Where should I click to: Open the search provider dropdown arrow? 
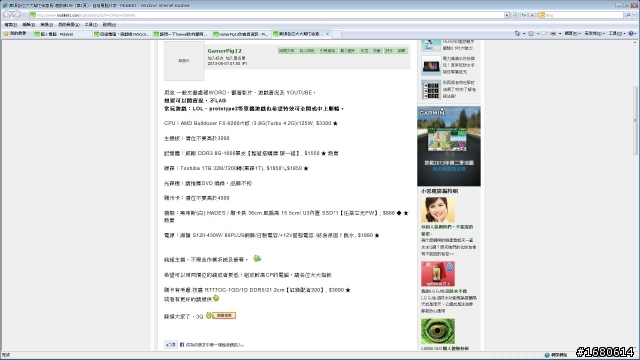point(633,15)
